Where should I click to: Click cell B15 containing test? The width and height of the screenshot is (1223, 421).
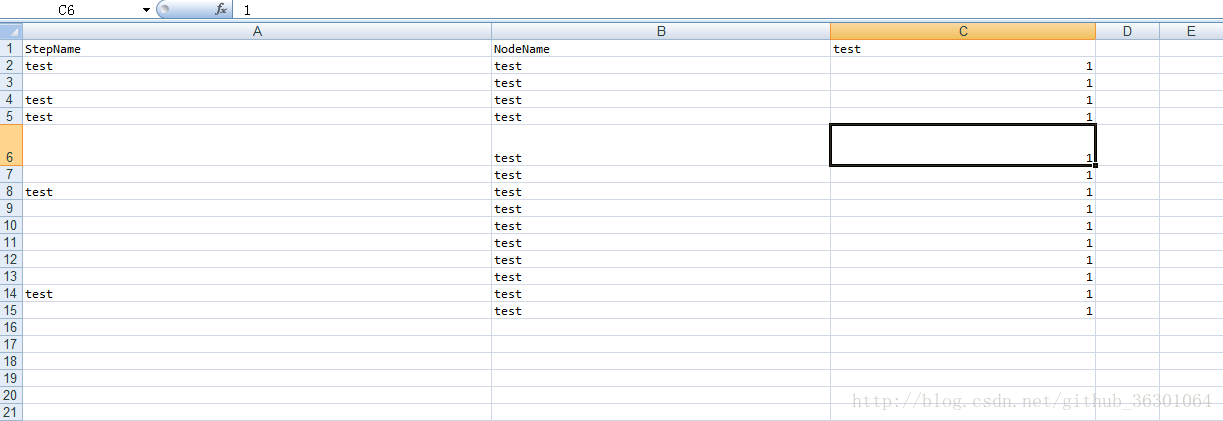click(661, 311)
